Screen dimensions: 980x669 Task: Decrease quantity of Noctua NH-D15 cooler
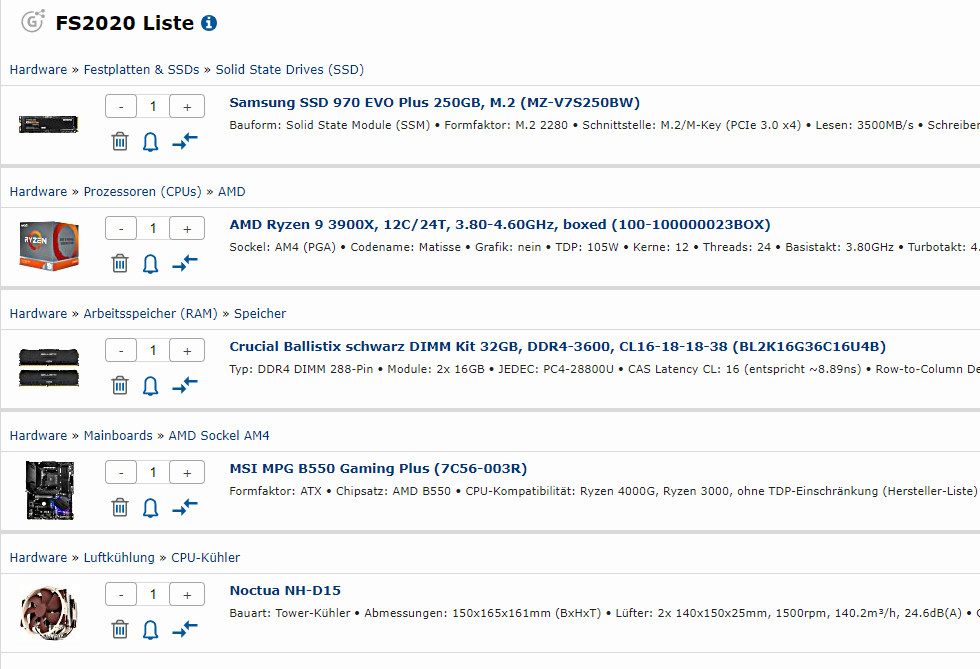[121, 595]
